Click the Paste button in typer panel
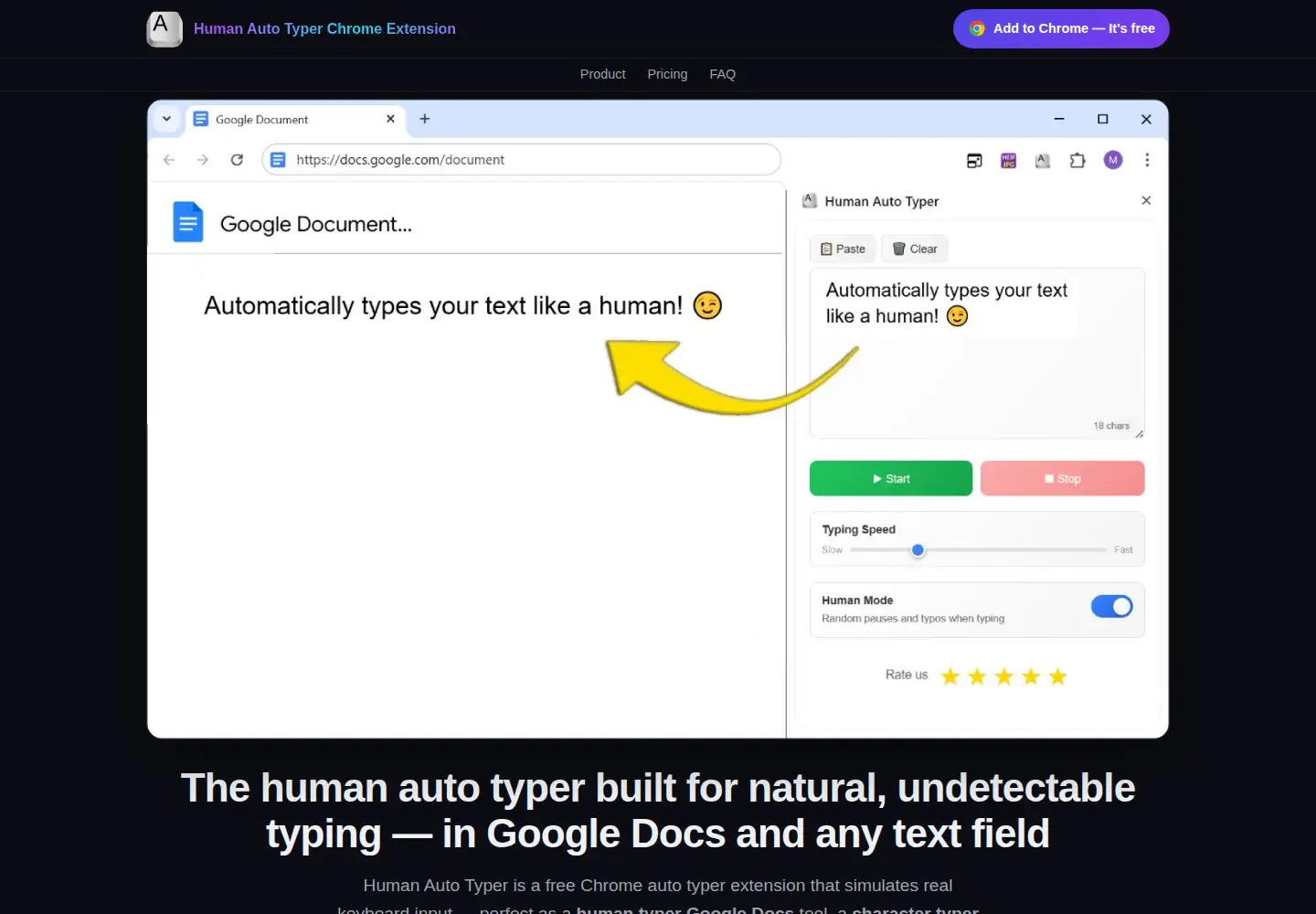Screen dimensions: 1316x914 pos(843,249)
